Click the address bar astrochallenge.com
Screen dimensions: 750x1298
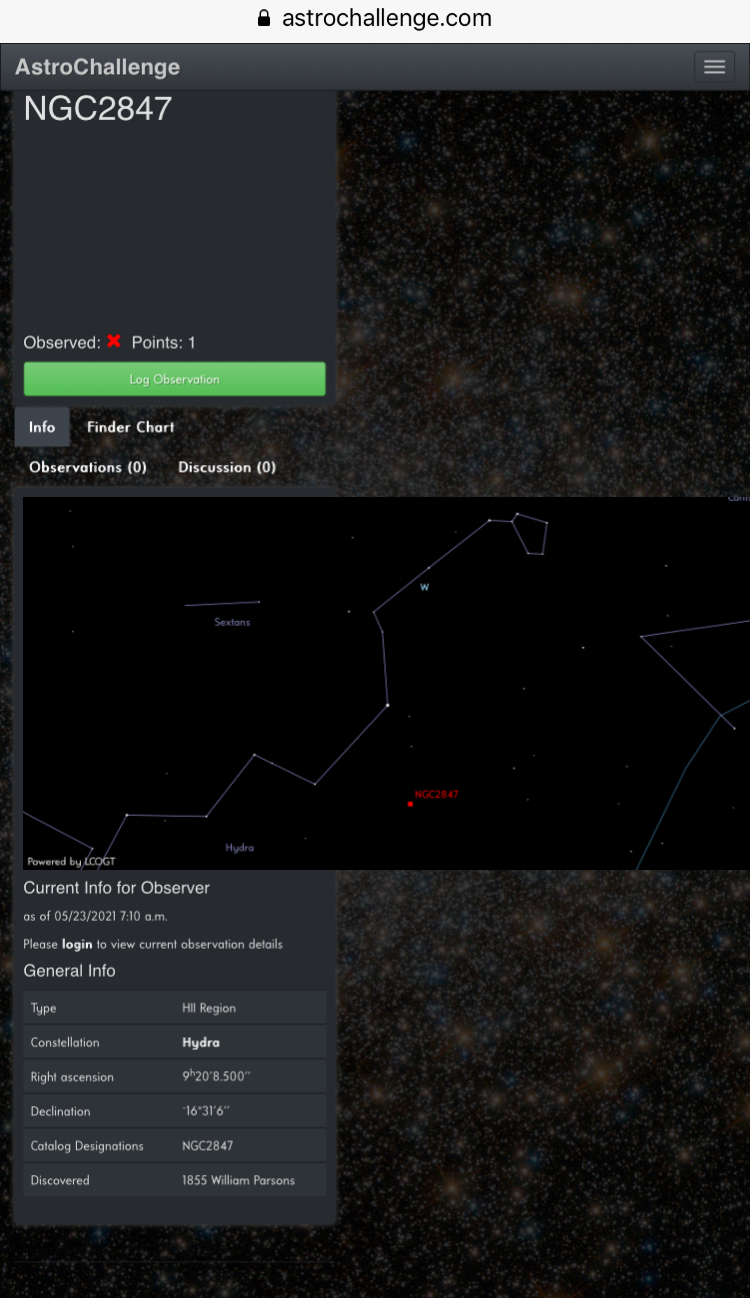(387, 18)
